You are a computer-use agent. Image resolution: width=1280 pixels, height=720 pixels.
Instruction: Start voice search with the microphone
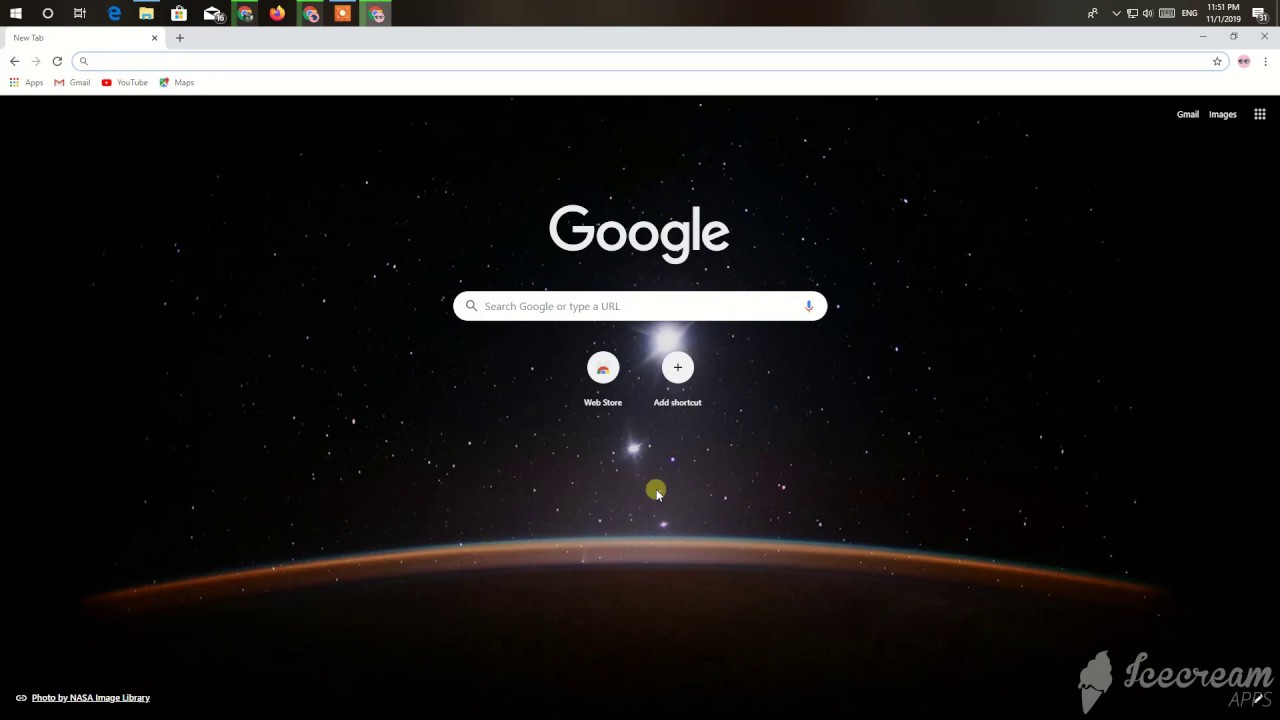pos(809,306)
